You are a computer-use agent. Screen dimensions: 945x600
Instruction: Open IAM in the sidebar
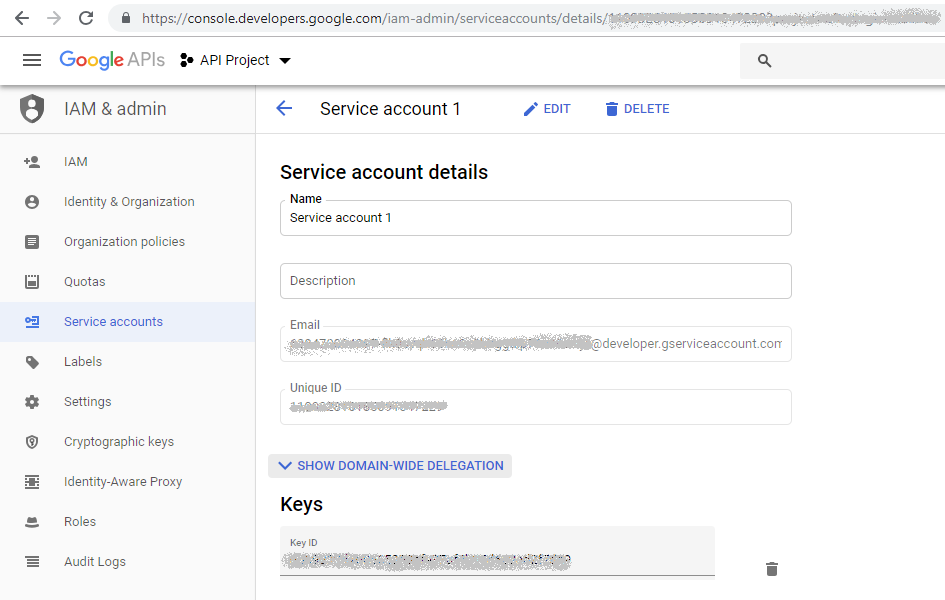(75, 162)
